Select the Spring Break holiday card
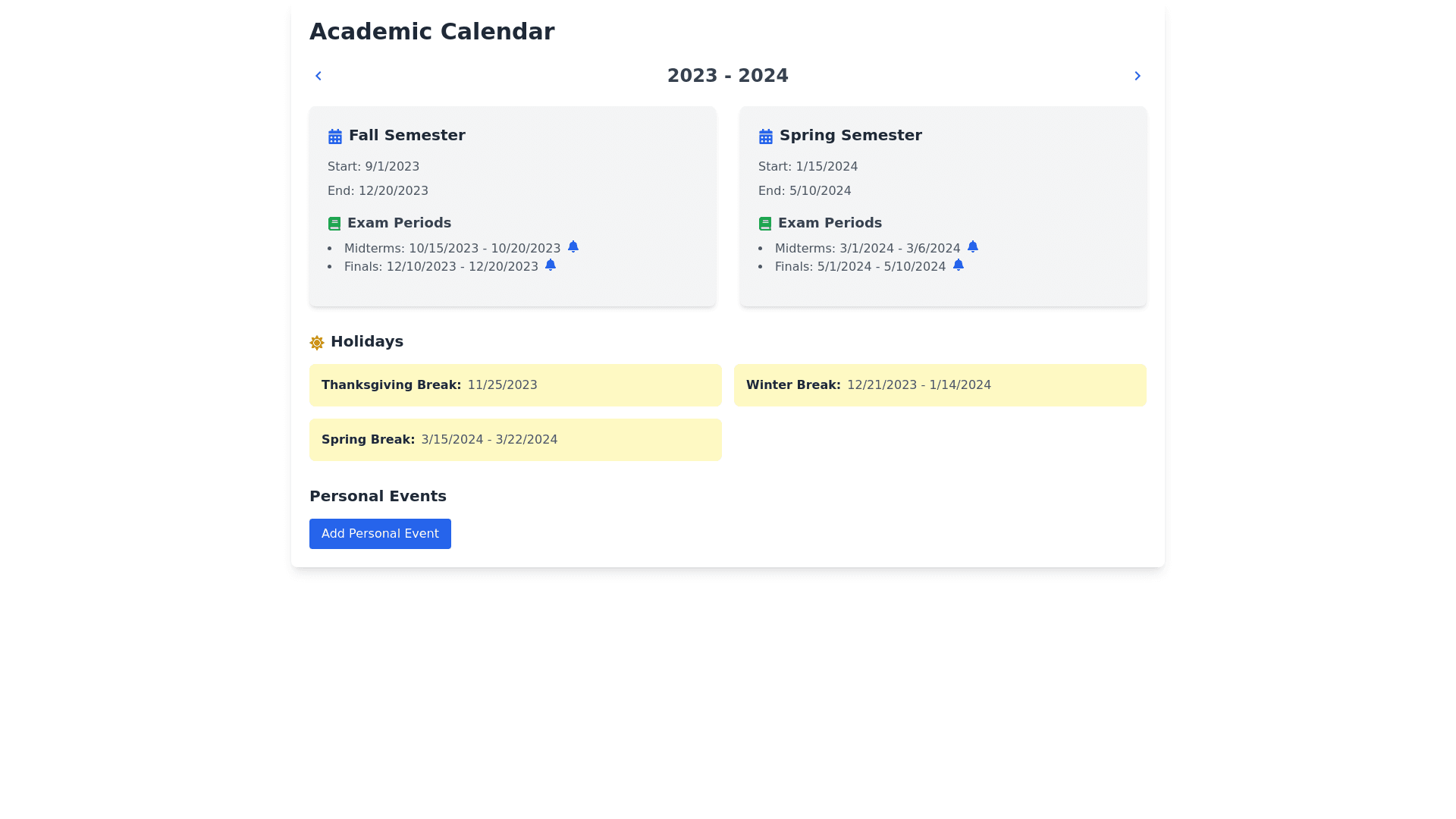 pos(515,440)
